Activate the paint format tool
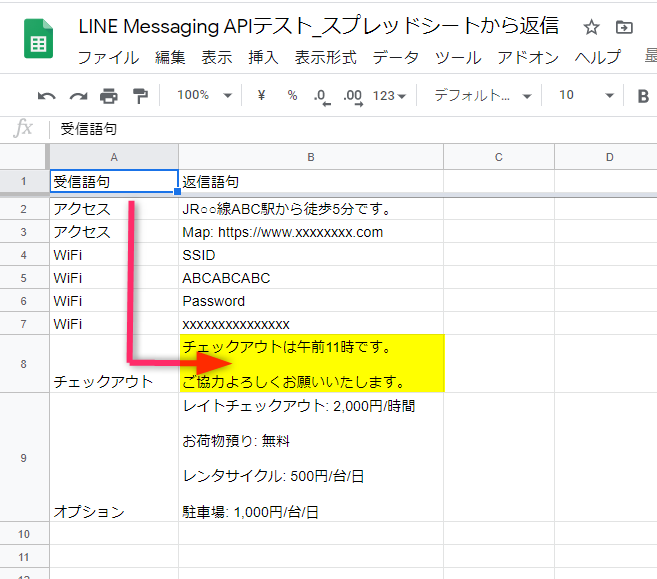Viewport: 657px width, 579px height. click(140, 96)
